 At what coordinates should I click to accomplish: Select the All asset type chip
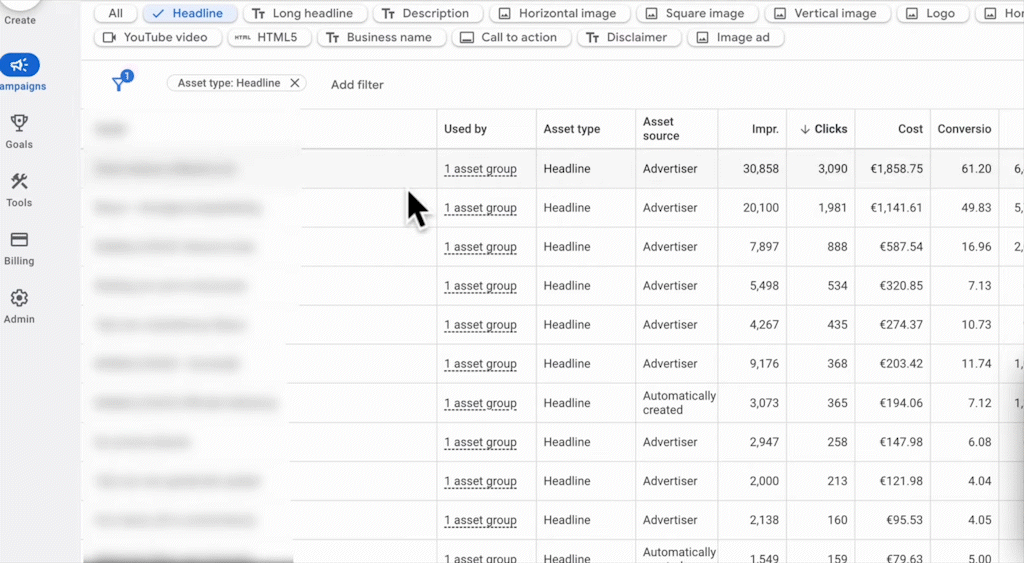tap(116, 14)
